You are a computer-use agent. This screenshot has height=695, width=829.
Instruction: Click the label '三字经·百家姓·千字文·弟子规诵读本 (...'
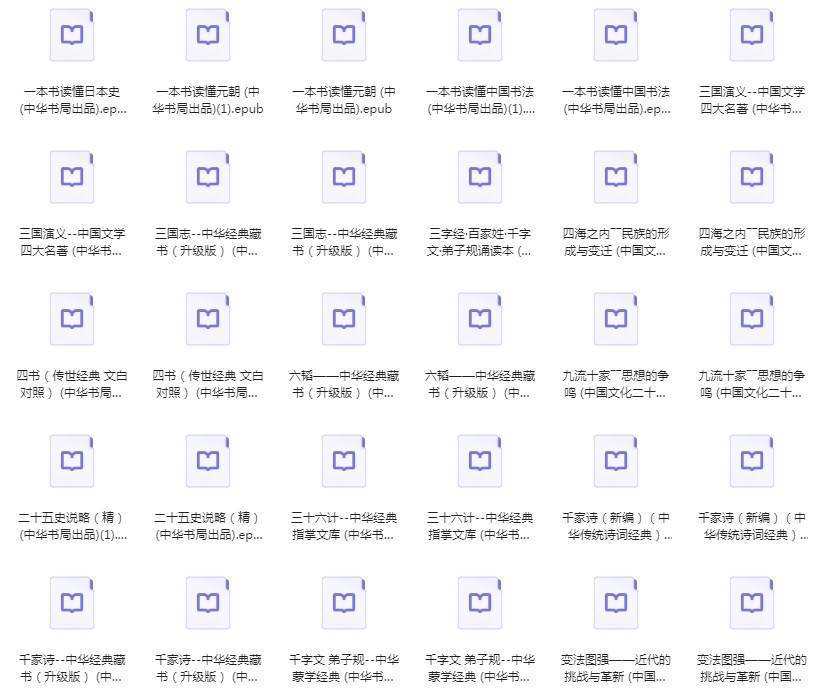480,242
